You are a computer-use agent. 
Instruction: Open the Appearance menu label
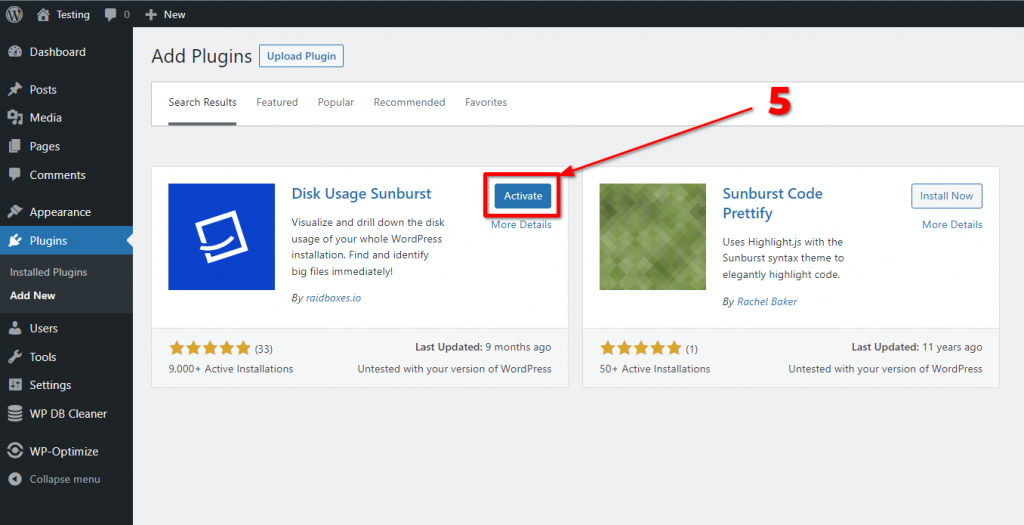60,212
